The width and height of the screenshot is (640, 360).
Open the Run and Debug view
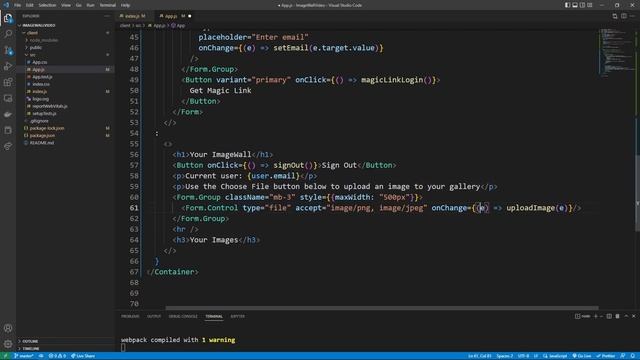(x=8, y=66)
